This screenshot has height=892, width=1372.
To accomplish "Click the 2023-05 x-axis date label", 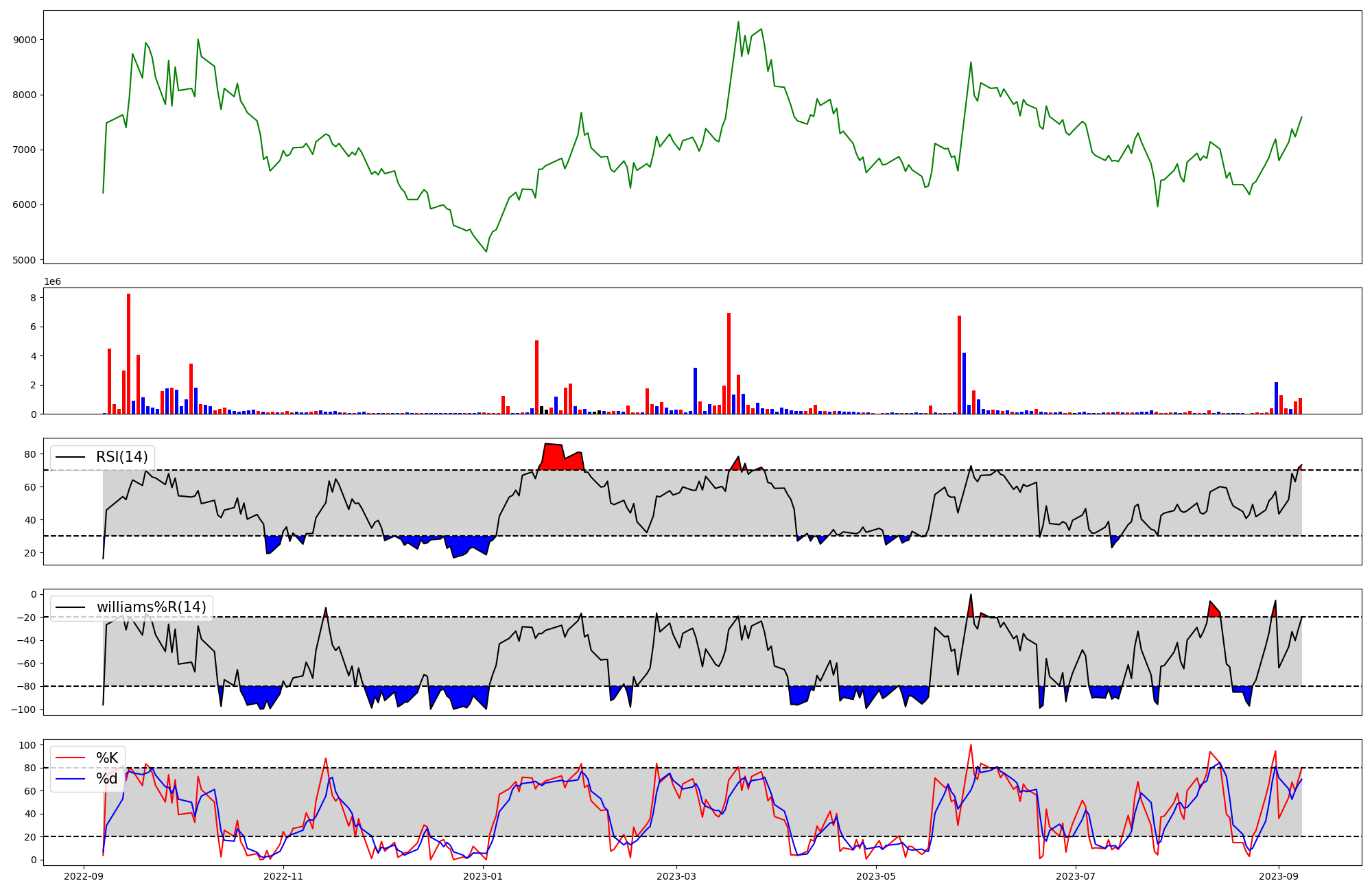I will pyautogui.click(x=876, y=876).
